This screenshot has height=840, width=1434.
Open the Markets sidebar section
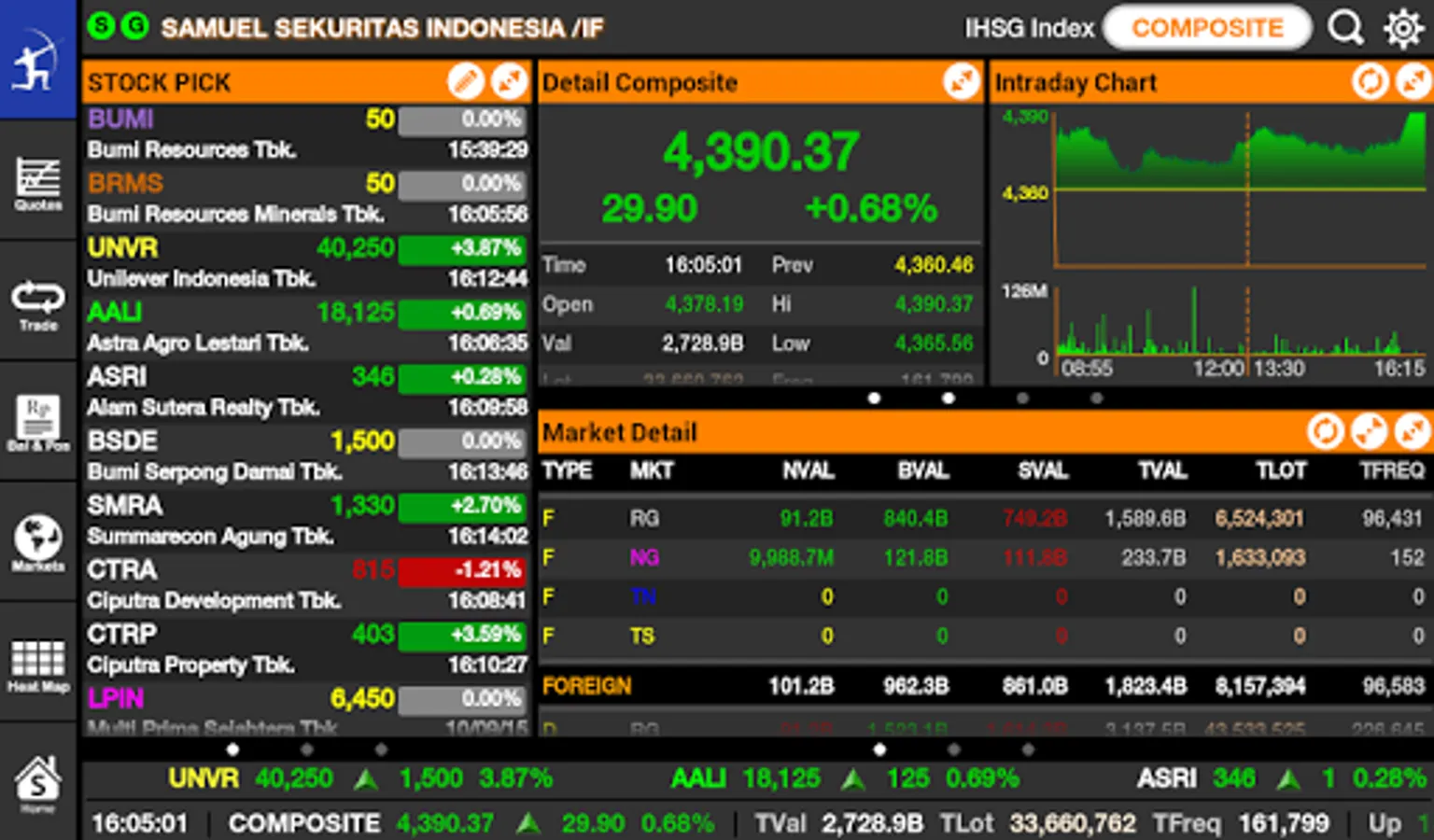pyautogui.click(x=37, y=541)
